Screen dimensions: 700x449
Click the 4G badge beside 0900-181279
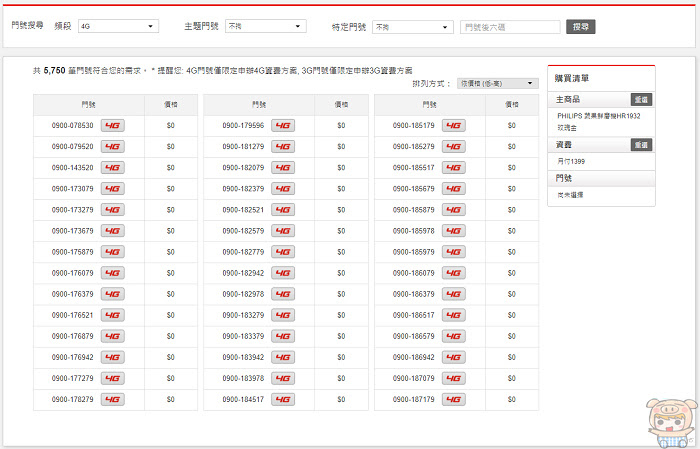[283, 146]
